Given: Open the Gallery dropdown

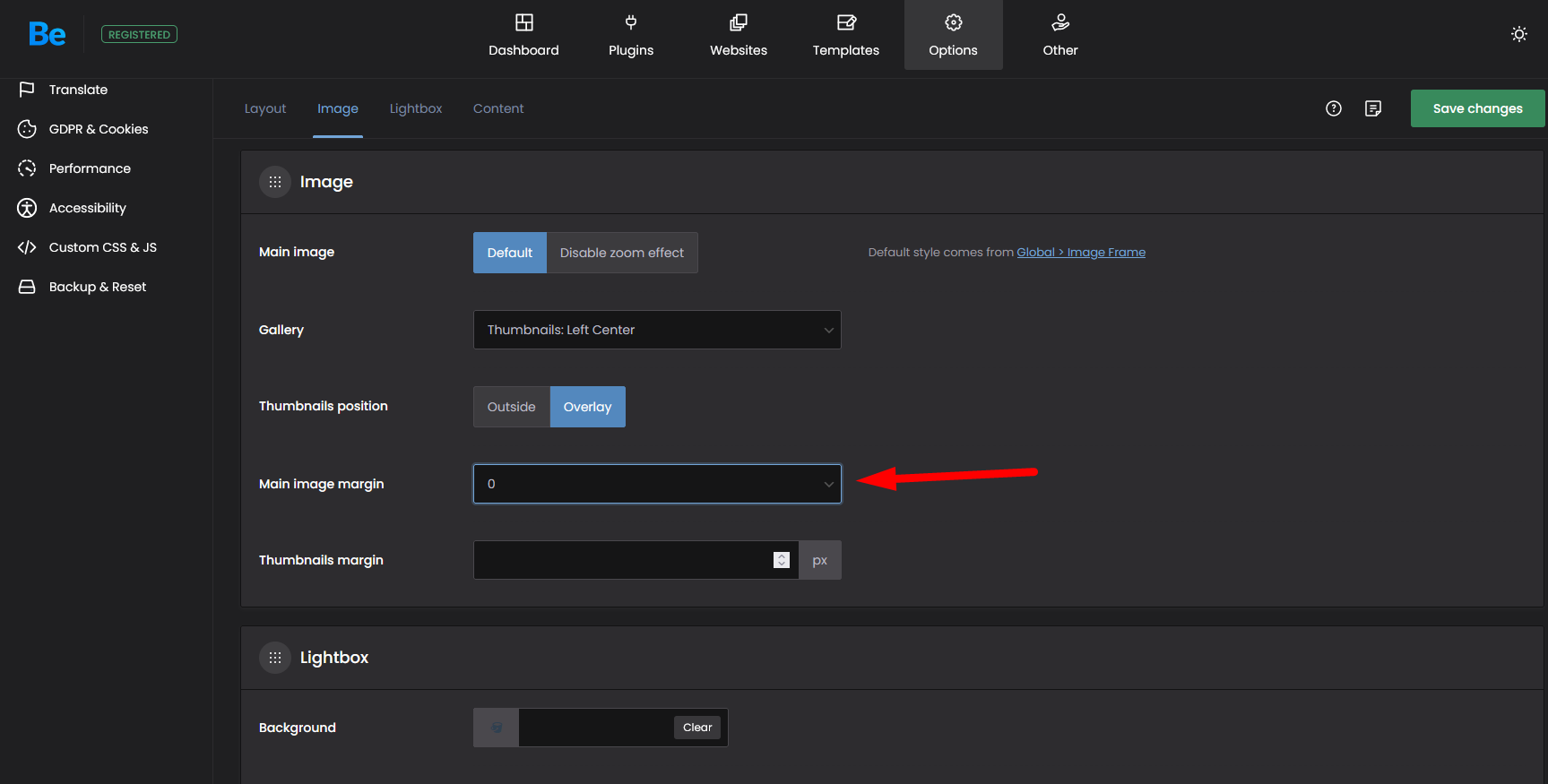Looking at the screenshot, I should pyautogui.click(x=657, y=330).
